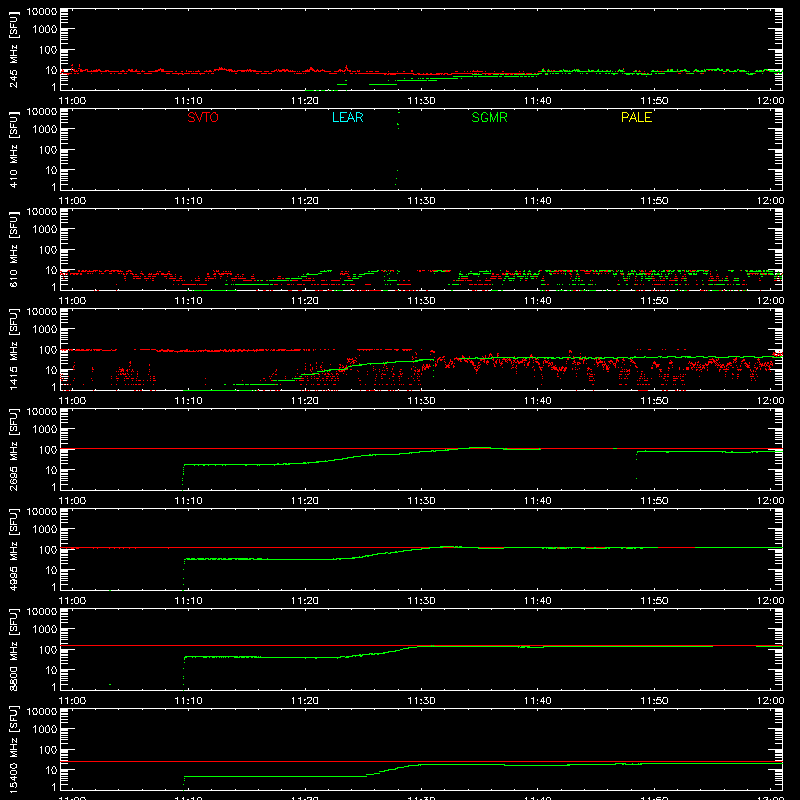Image resolution: width=800 pixels, height=800 pixels.
Task: Select the 1415 MHz [SFU] axis title
Action: click(14, 349)
